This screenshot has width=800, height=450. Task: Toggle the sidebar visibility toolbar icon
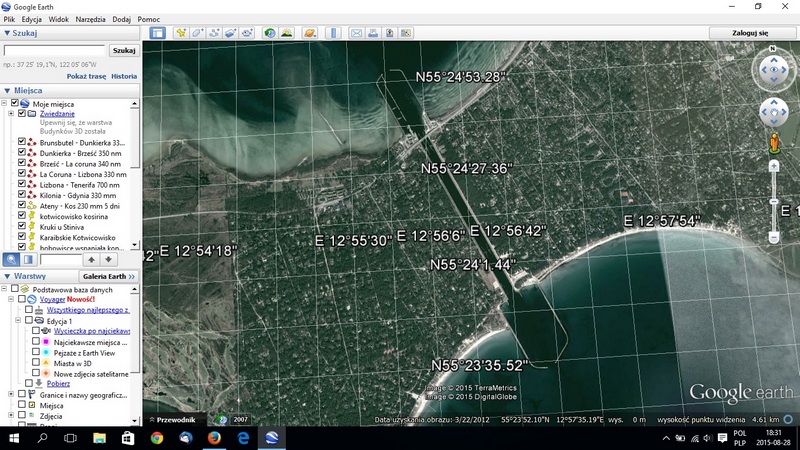(x=158, y=33)
